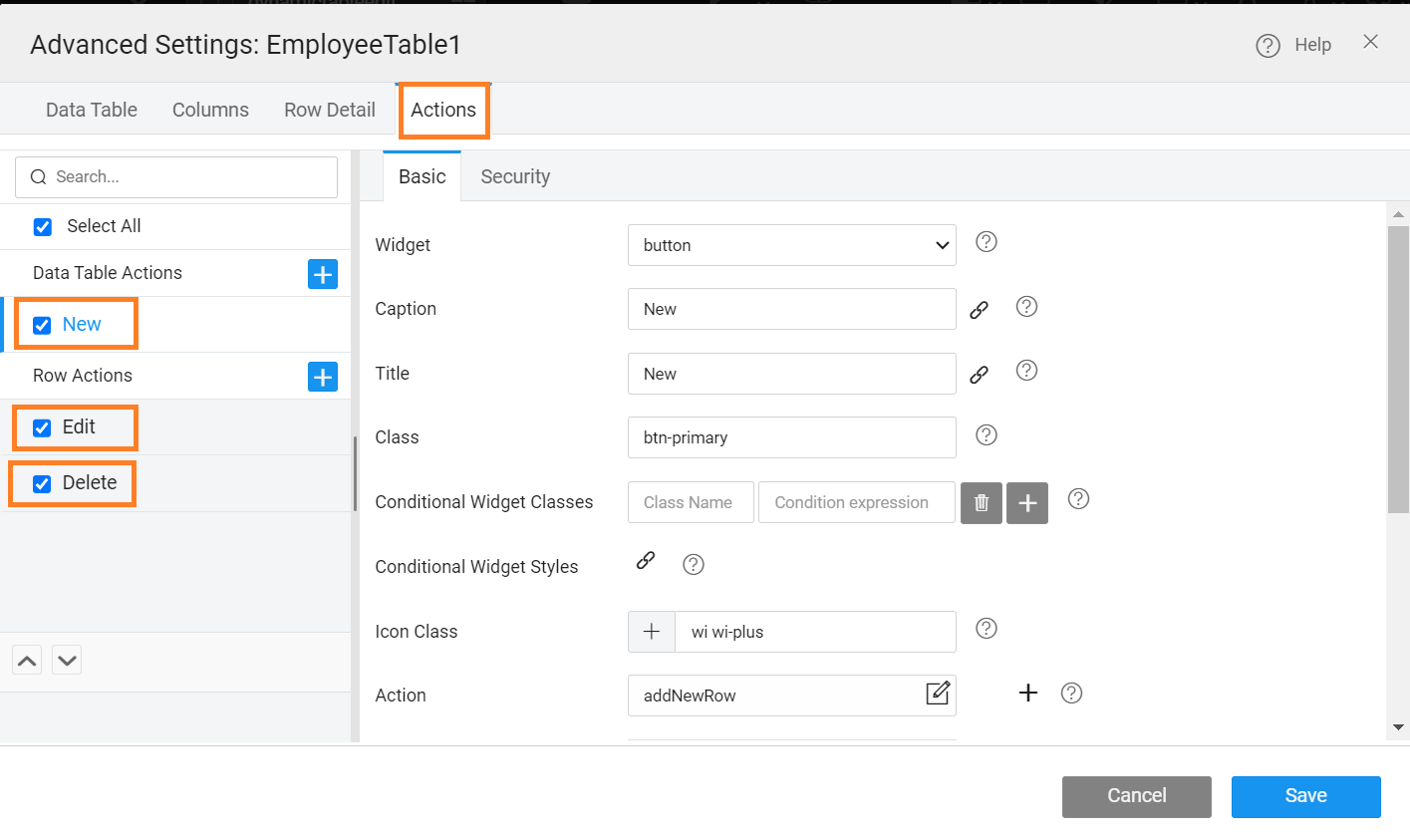
Task: Open the Icon Class picker button
Action: click(x=652, y=632)
